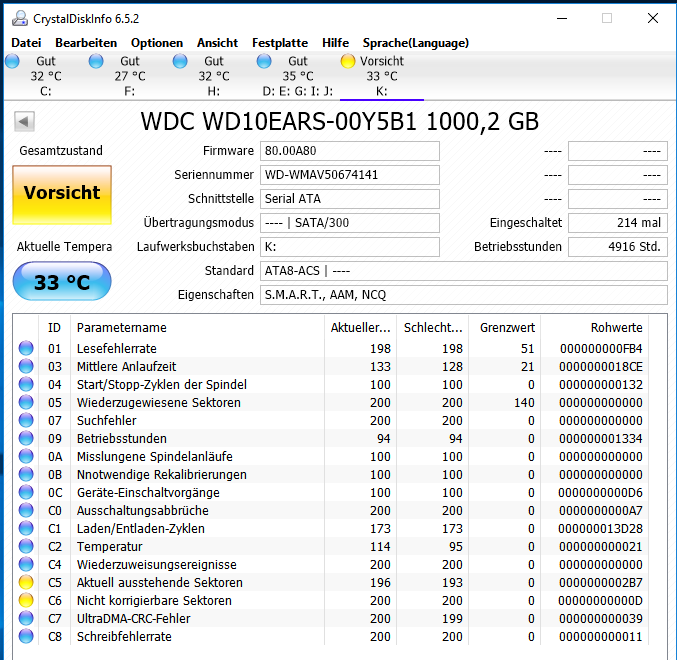
Task: Switch to drive F: 27 °C tab
Action: pos(130,76)
